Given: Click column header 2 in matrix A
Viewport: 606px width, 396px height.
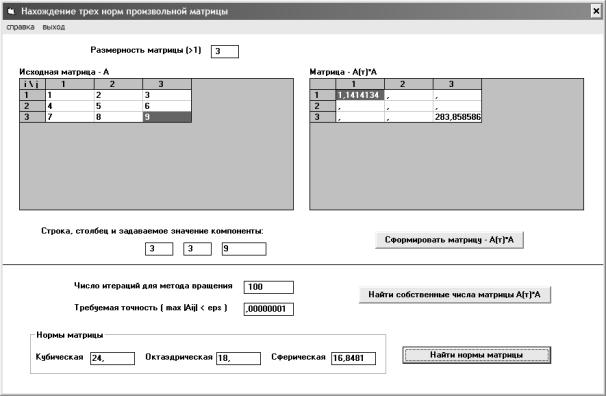Looking at the screenshot, I should (118, 84).
